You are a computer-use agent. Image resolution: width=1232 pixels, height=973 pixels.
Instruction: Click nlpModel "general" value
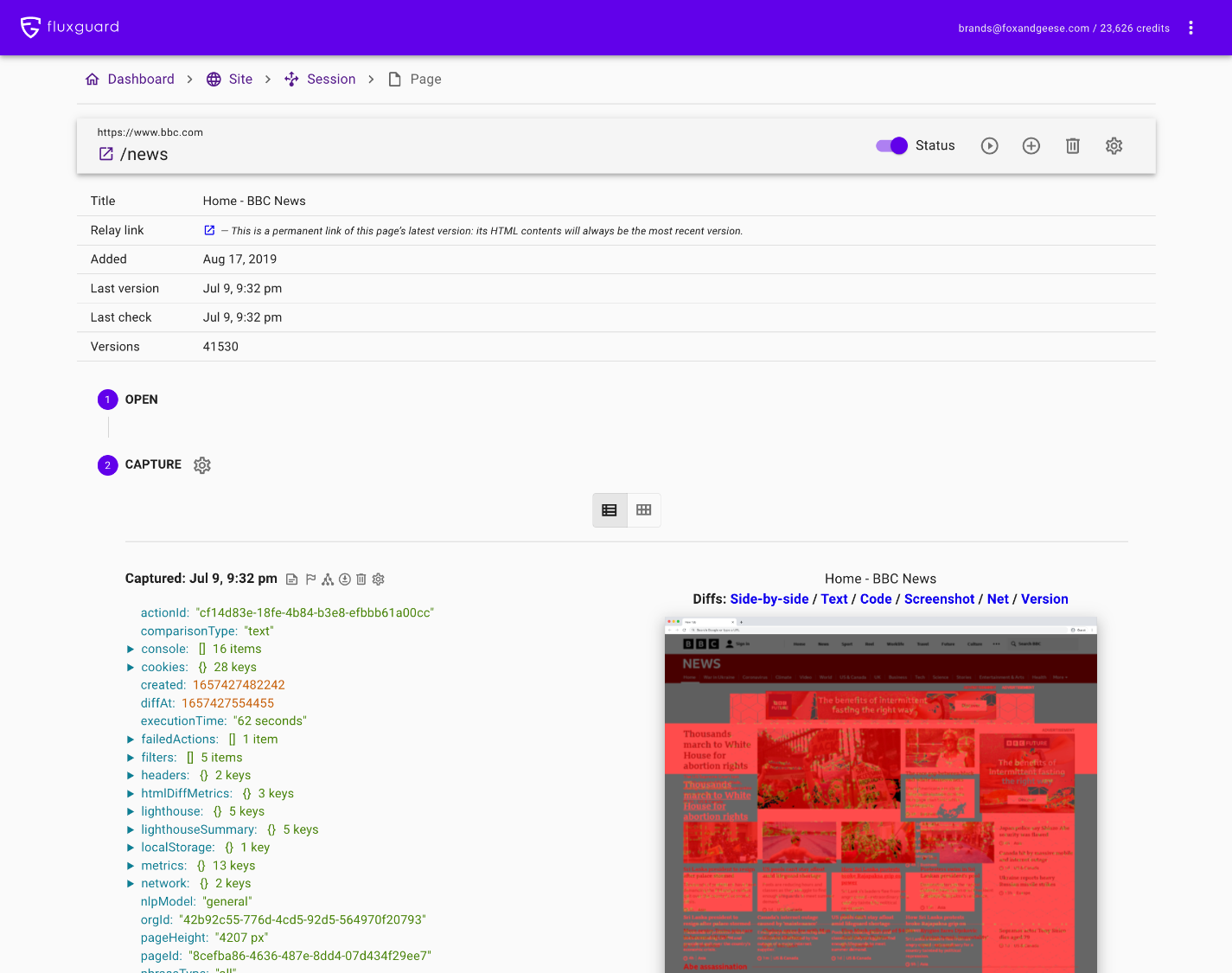[227, 901]
